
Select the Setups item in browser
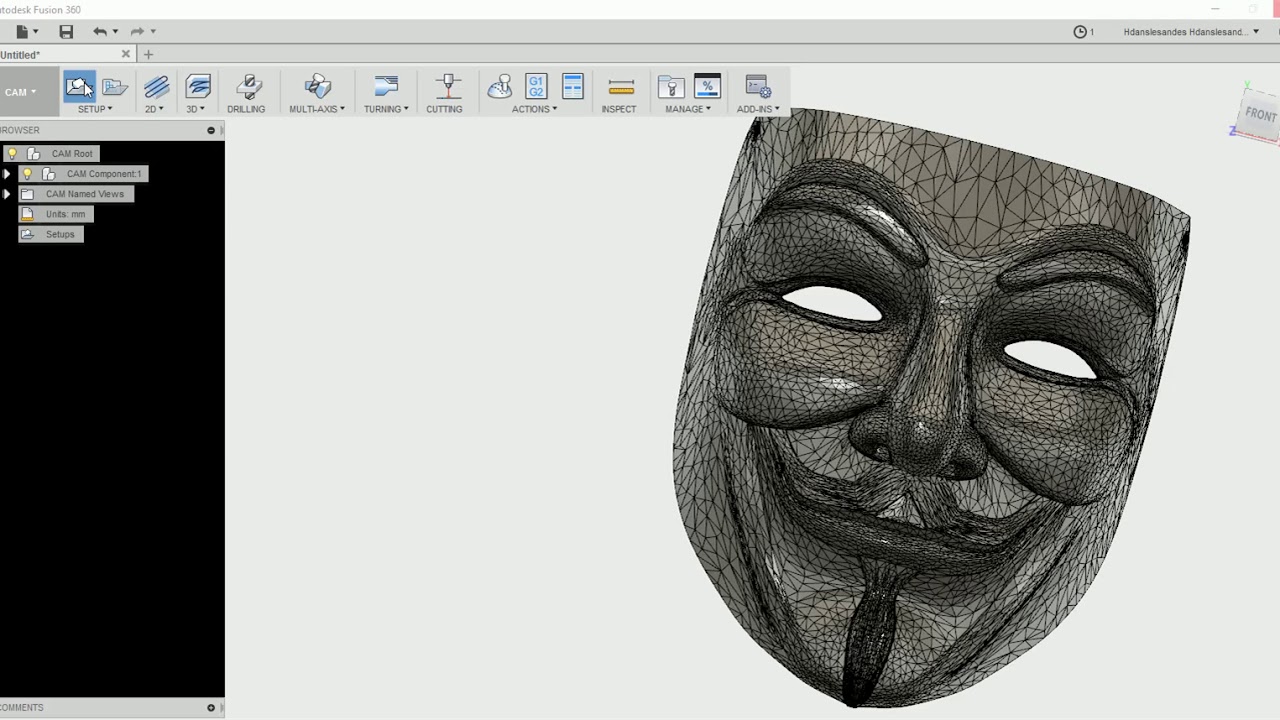pyautogui.click(x=60, y=234)
